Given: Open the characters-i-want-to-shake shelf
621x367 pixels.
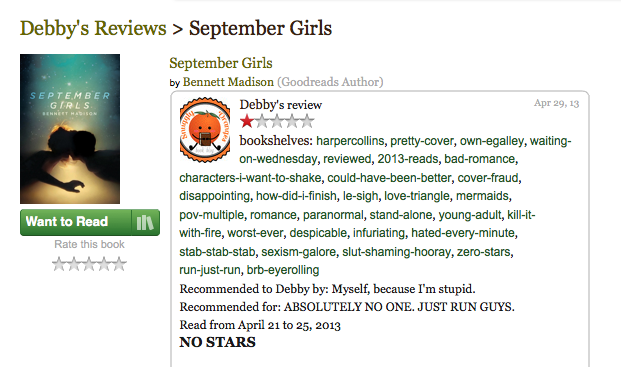Looking at the screenshot, I should 250,178.
